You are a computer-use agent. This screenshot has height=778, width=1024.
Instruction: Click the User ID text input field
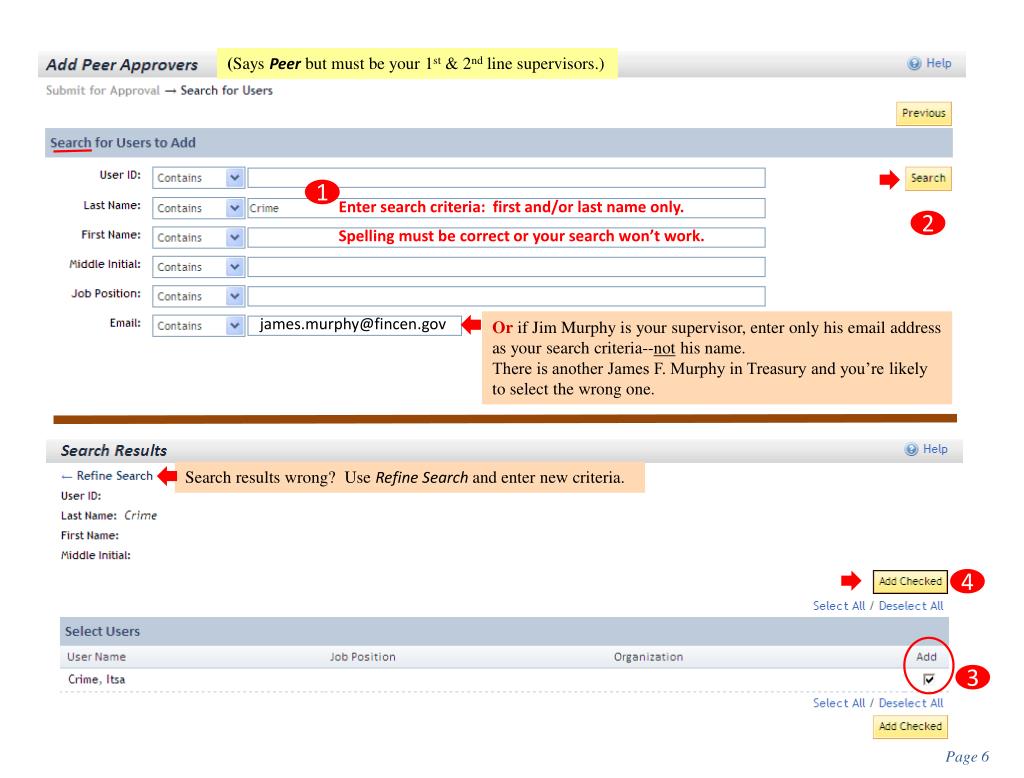(x=506, y=178)
